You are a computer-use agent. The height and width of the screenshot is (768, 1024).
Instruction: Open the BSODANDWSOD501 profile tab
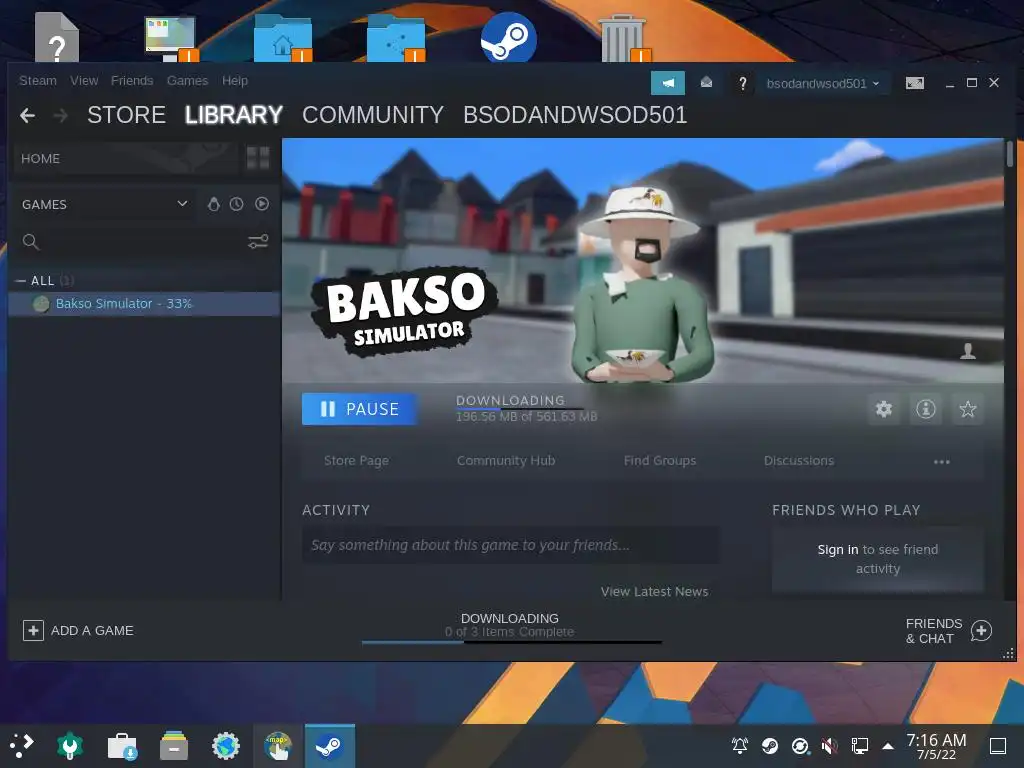[575, 115]
